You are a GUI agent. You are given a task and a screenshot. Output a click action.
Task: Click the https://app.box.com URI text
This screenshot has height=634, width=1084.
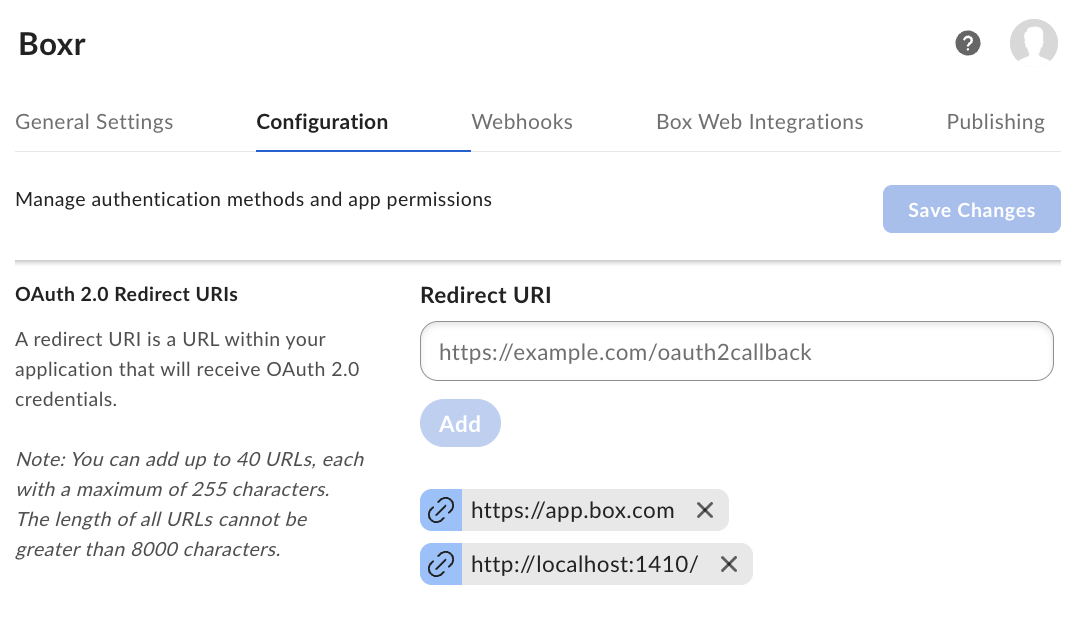tap(572, 510)
